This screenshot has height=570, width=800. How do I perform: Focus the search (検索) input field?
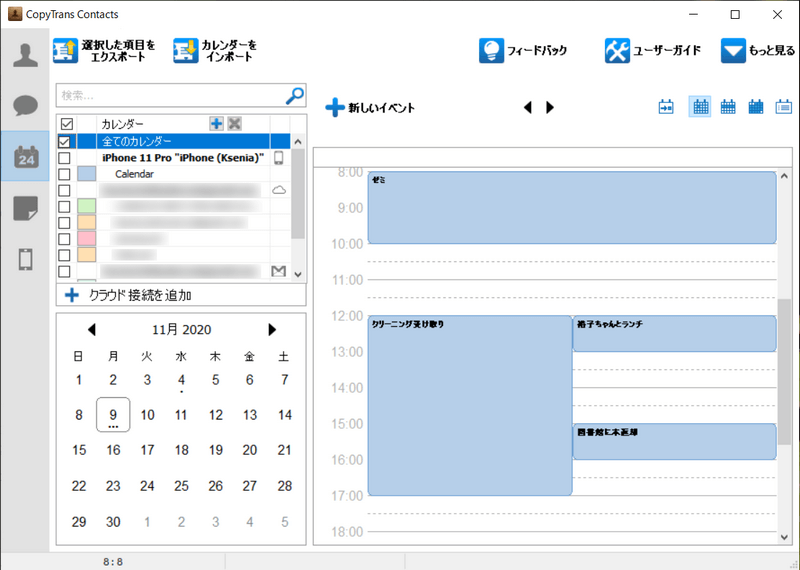pos(171,95)
